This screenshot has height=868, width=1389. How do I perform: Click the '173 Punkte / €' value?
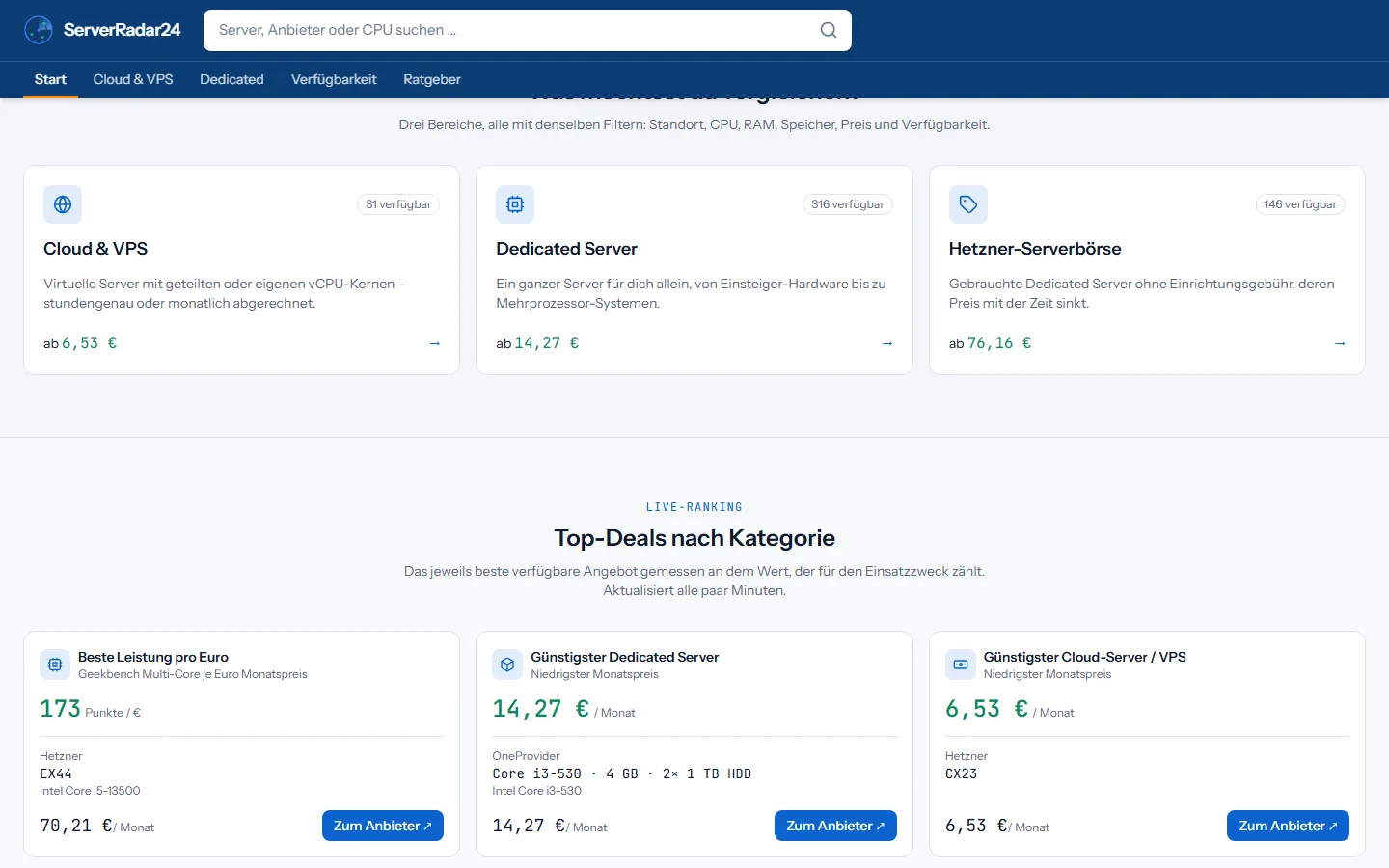(x=90, y=709)
